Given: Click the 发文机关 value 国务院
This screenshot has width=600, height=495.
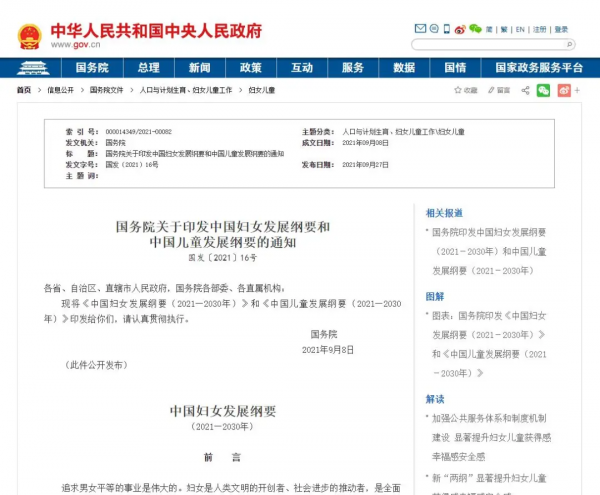Looking at the screenshot, I should coord(116,143).
